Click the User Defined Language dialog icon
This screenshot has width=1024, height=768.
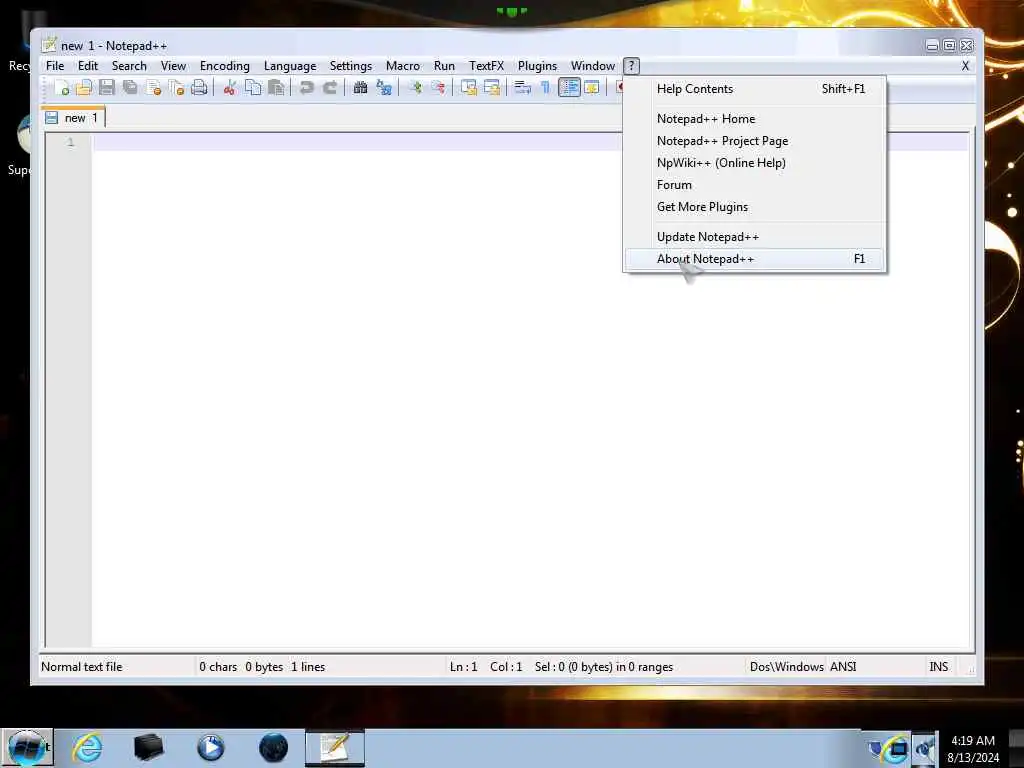coord(592,88)
